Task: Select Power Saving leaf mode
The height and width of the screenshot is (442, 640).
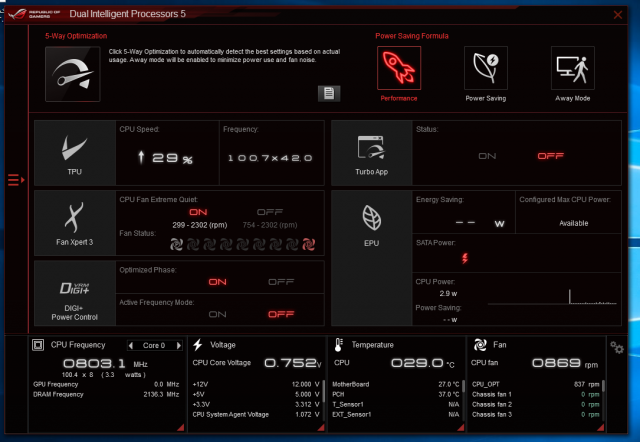Action: pos(486,68)
